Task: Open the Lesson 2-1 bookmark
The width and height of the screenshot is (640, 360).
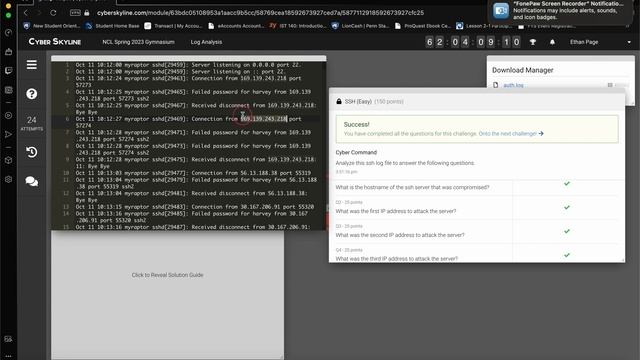Action: (484, 26)
